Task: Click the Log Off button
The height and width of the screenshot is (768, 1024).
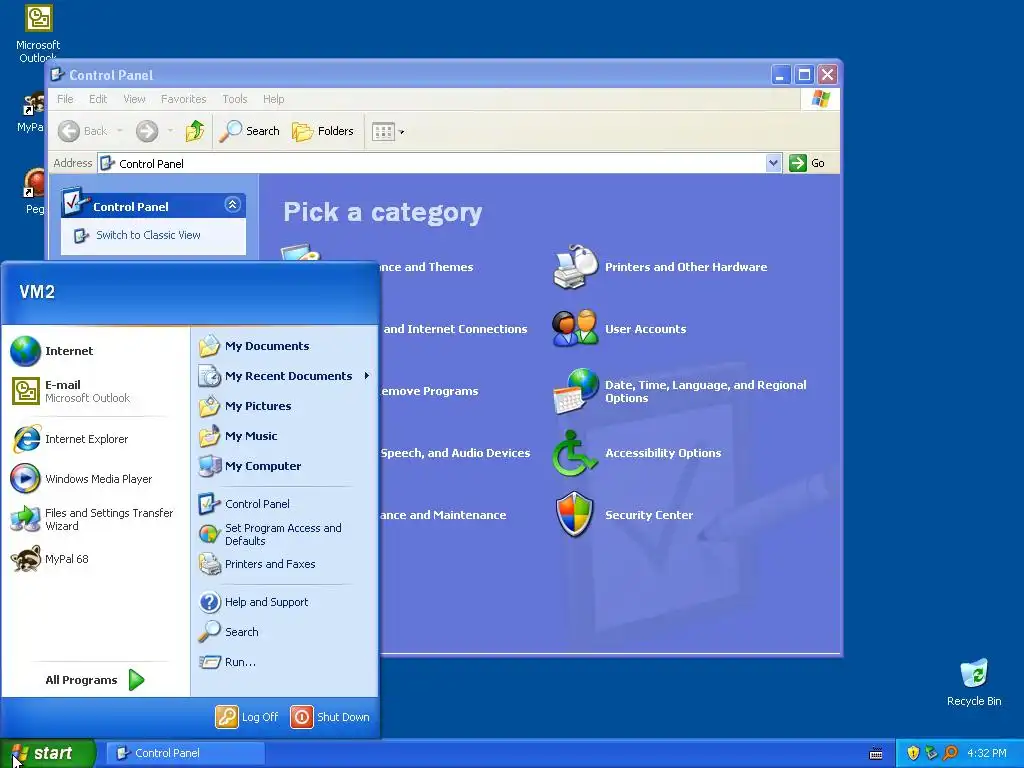Action: click(247, 716)
